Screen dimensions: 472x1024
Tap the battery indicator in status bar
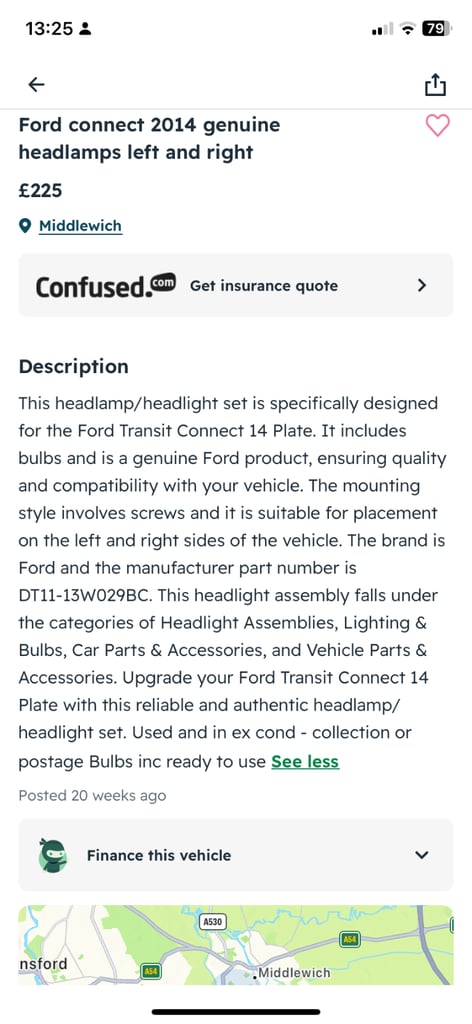click(x=435, y=28)
